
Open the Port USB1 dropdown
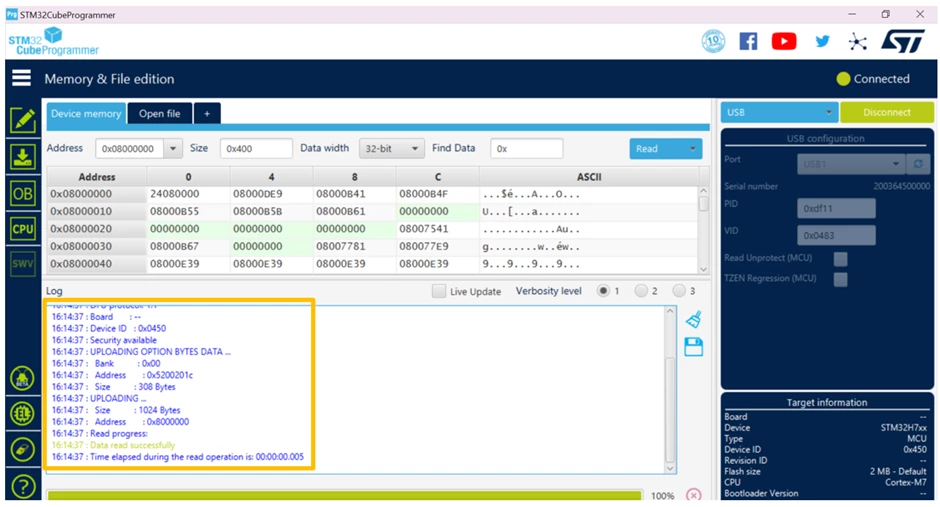(x=851, y=164)
